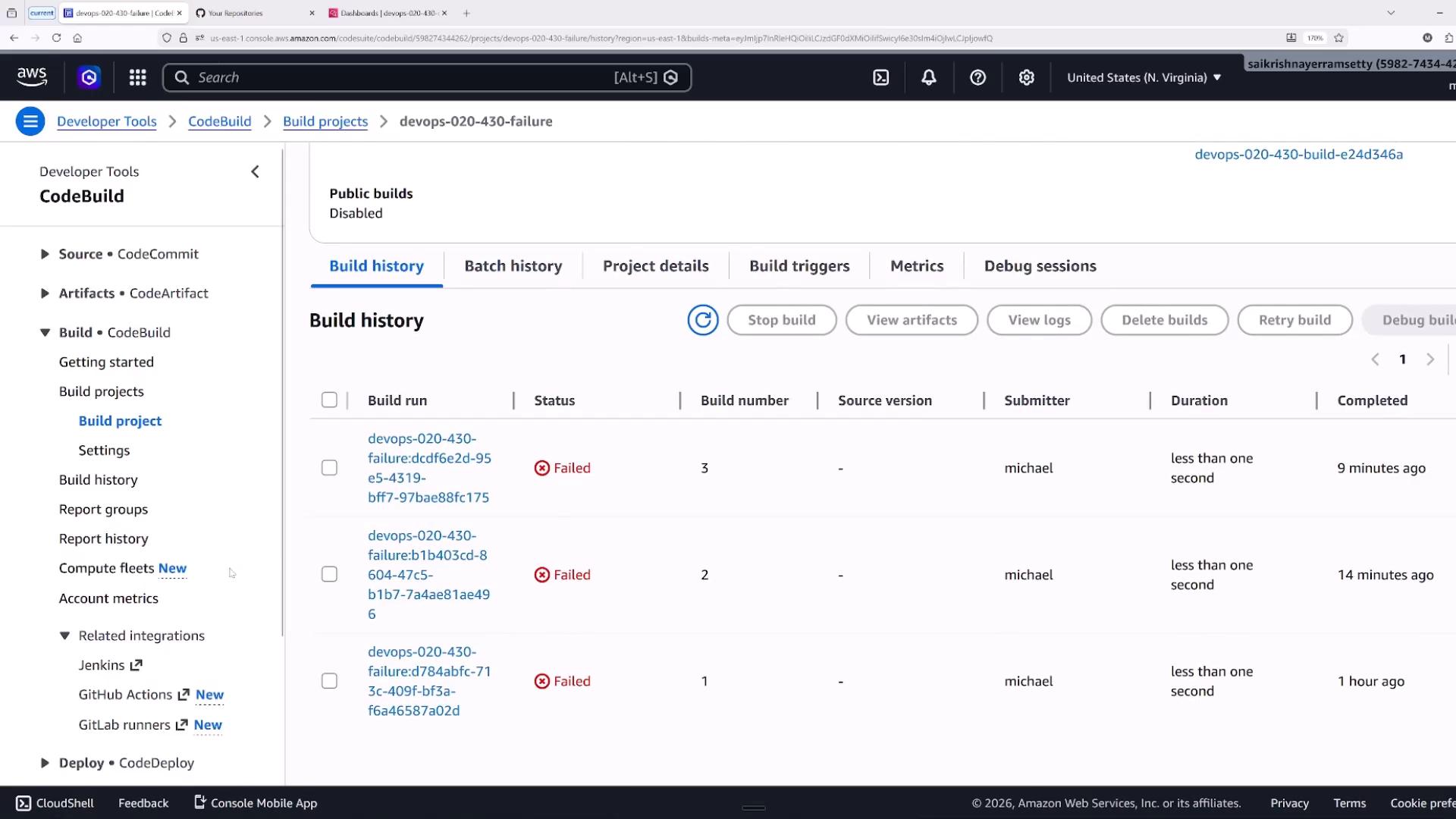Open the United States (N. Virginia) region dropdown
Image resolution: width=1456 pixels, height=819 pixels.
tap(1144, 77)
